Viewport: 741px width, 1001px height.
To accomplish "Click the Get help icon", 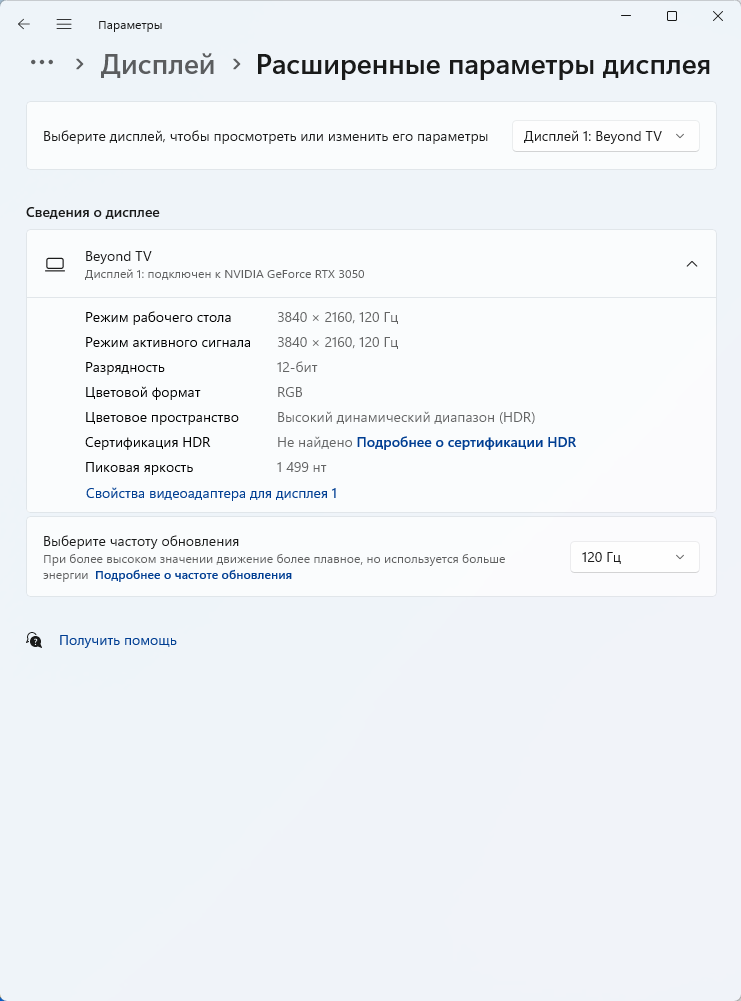I will [35, 640].
